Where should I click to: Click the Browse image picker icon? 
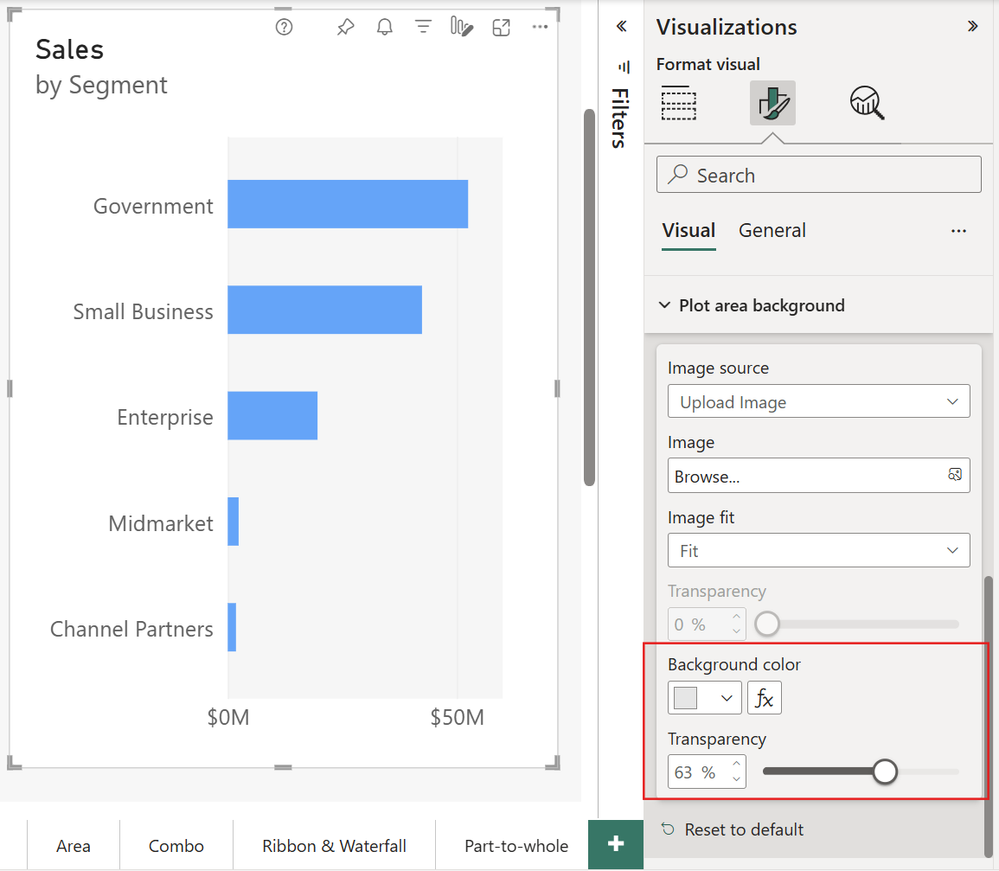coord(954,474)
